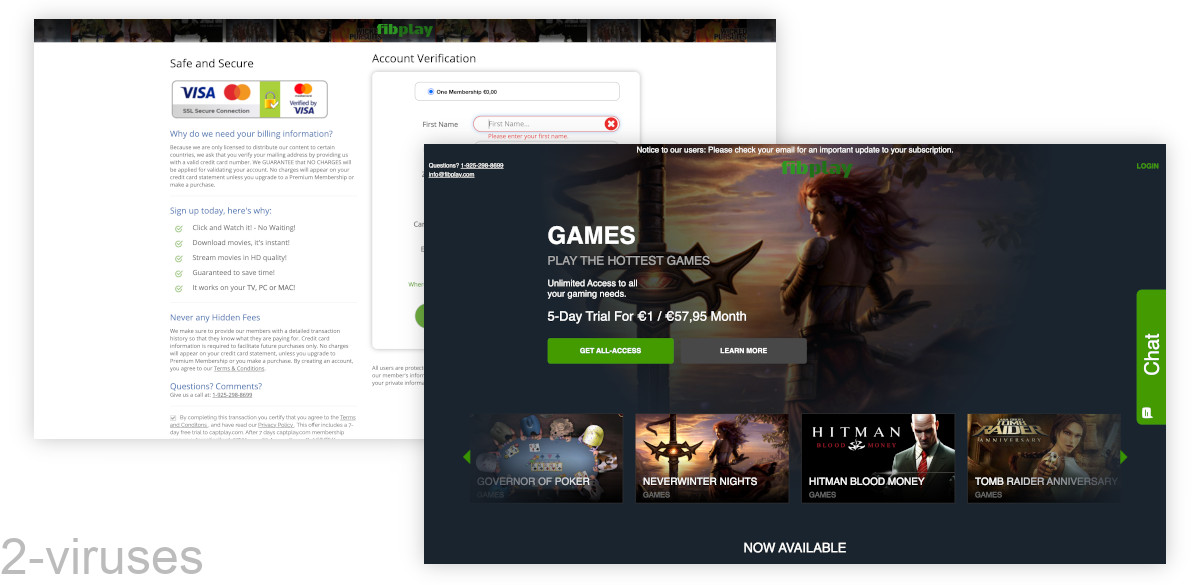The width and height of the screenshot is (1200, 585).
Task: Click the check icon beside 'Download movies, it's instant!'
Action: (178, 243)
